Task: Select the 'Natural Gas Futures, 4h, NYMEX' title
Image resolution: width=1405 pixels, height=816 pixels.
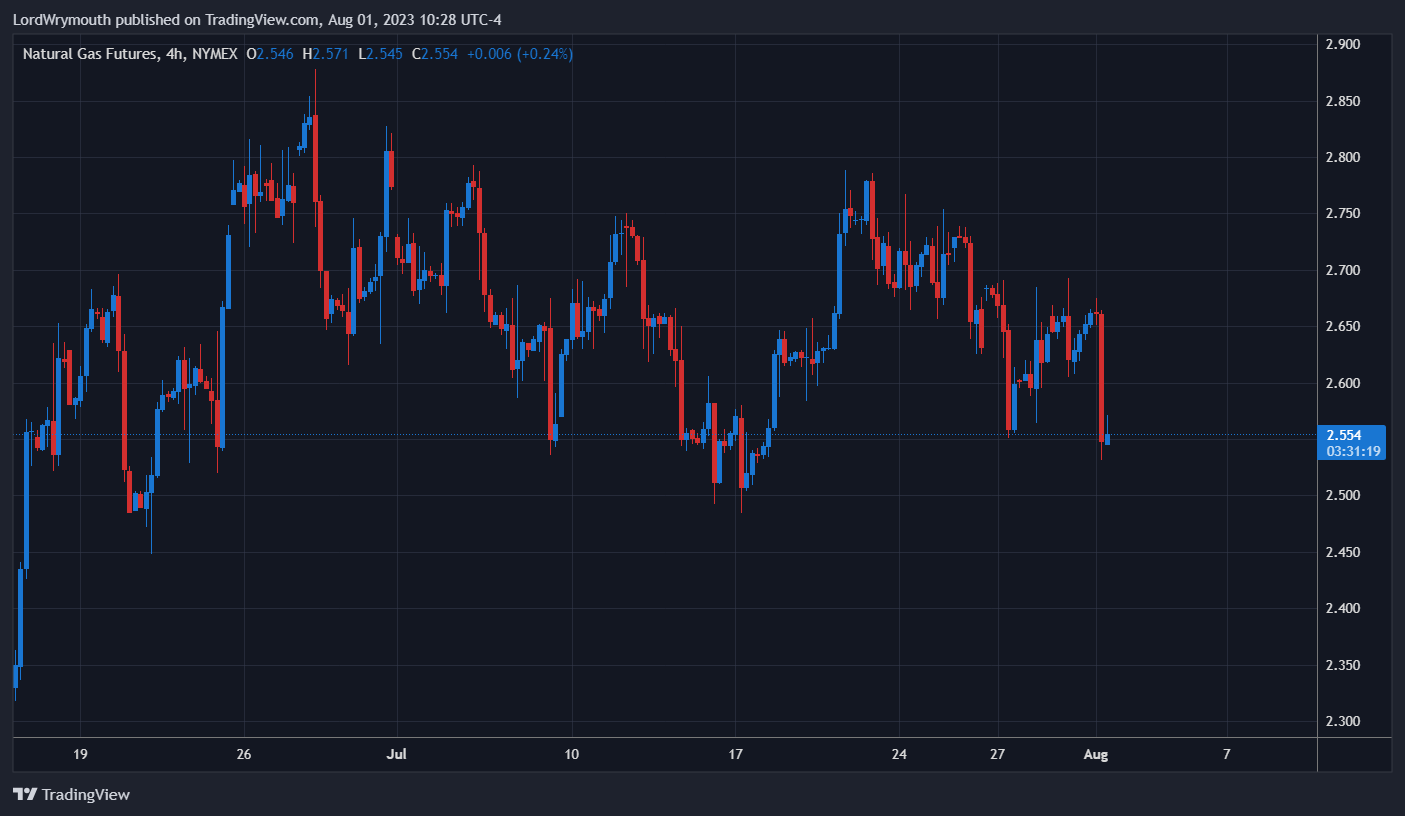Action: coord(130,54)
